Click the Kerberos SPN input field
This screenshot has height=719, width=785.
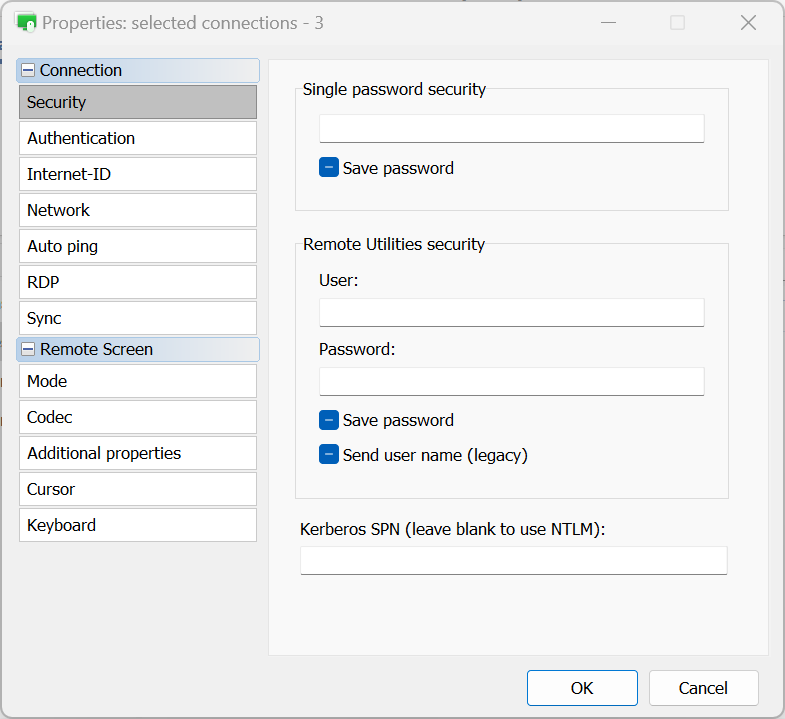pyautogui.click(x=513, y=560)
